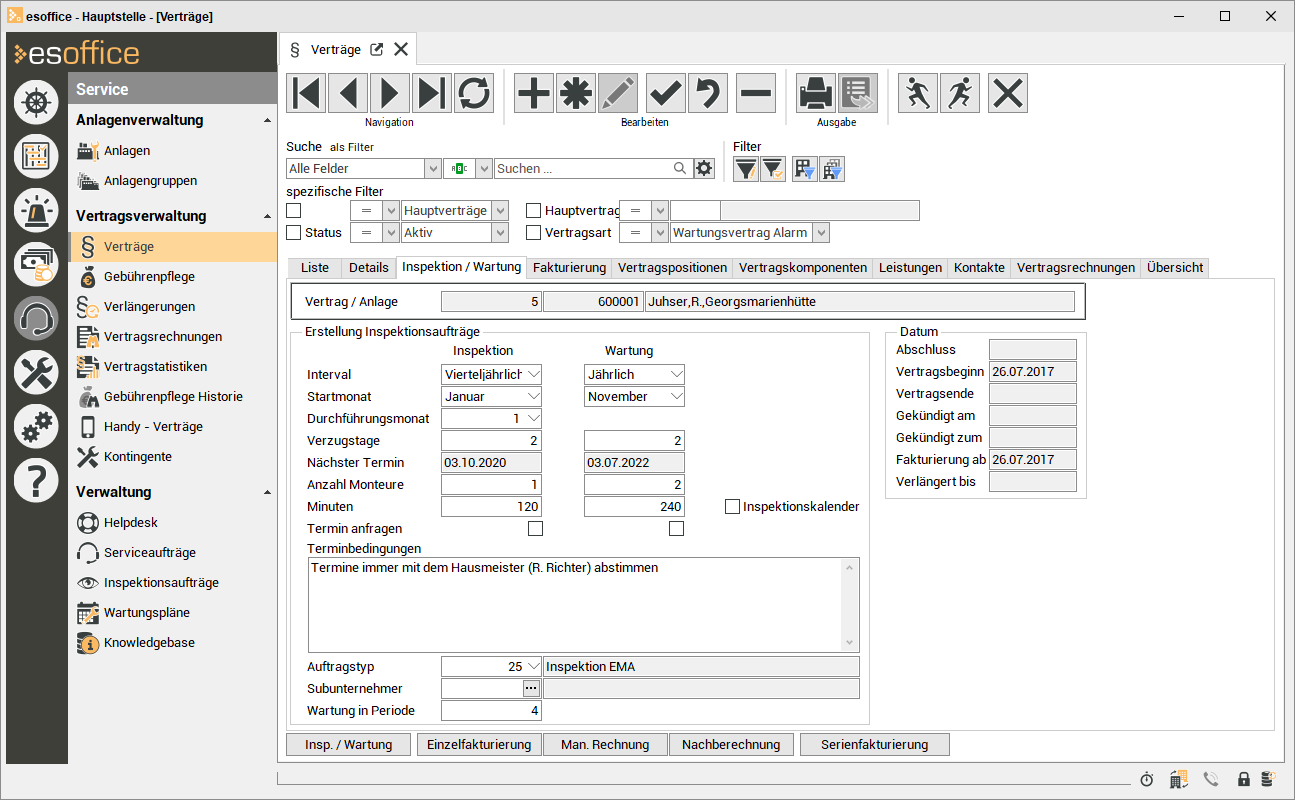The image size is (1295, 800).
Task: Go to next record arrow
Action: tap(390, 93)
